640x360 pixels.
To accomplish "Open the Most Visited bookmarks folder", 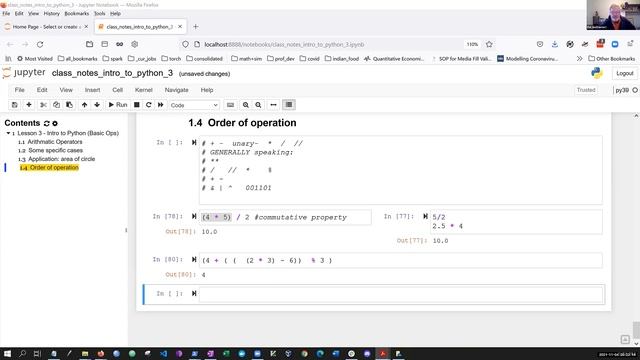I will coord(35,59).
